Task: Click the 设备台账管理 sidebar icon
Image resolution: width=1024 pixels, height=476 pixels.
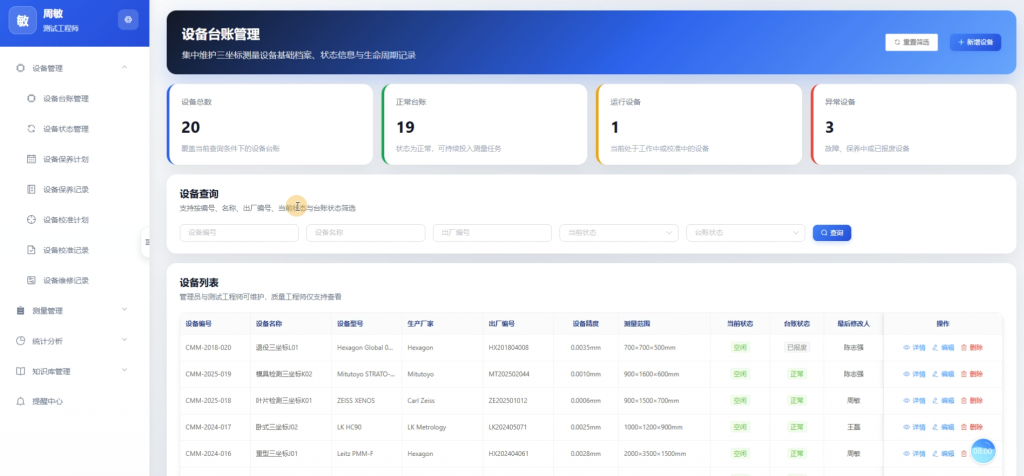Action: (x=31, y=99)
